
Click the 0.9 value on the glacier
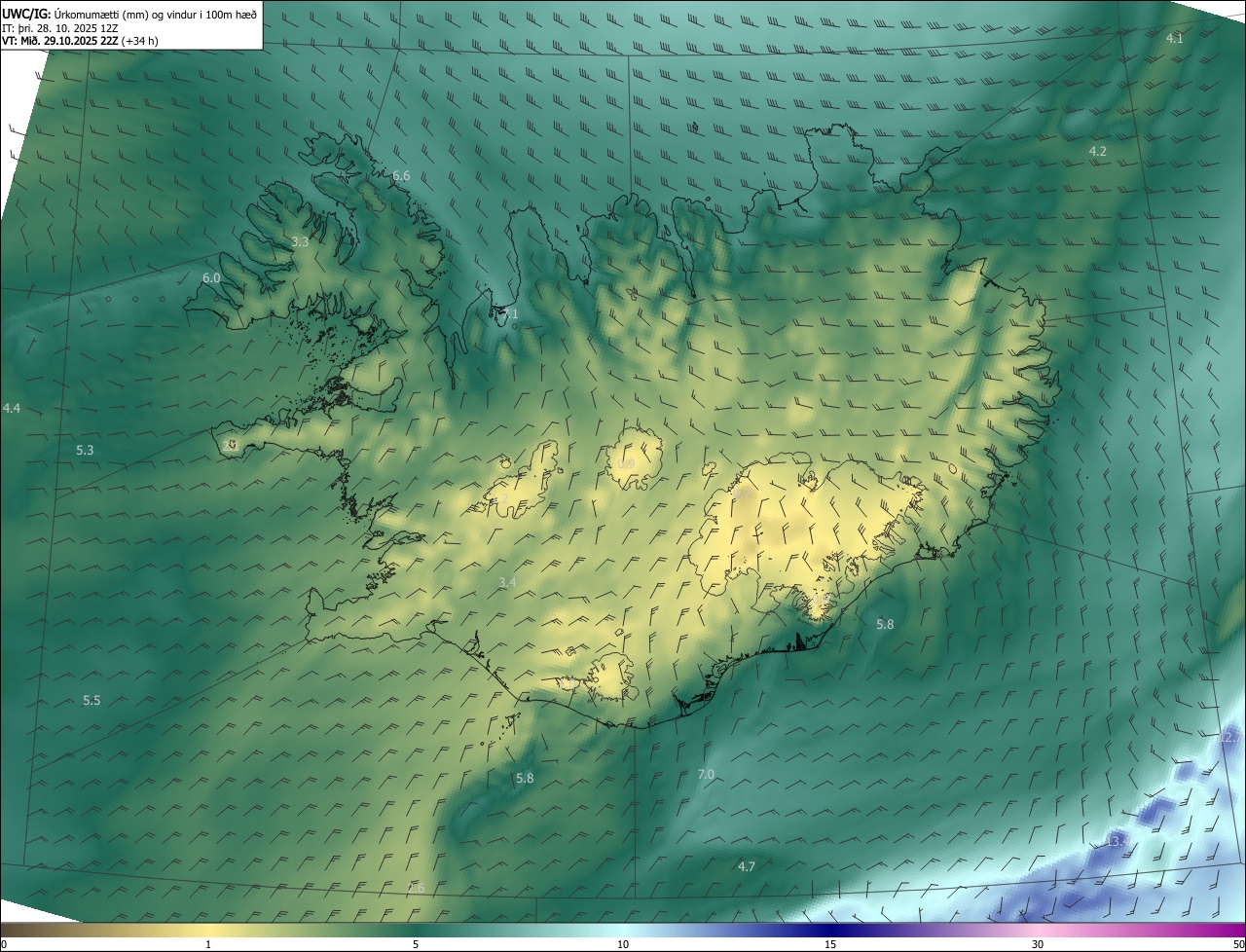(x=626, y=463)
